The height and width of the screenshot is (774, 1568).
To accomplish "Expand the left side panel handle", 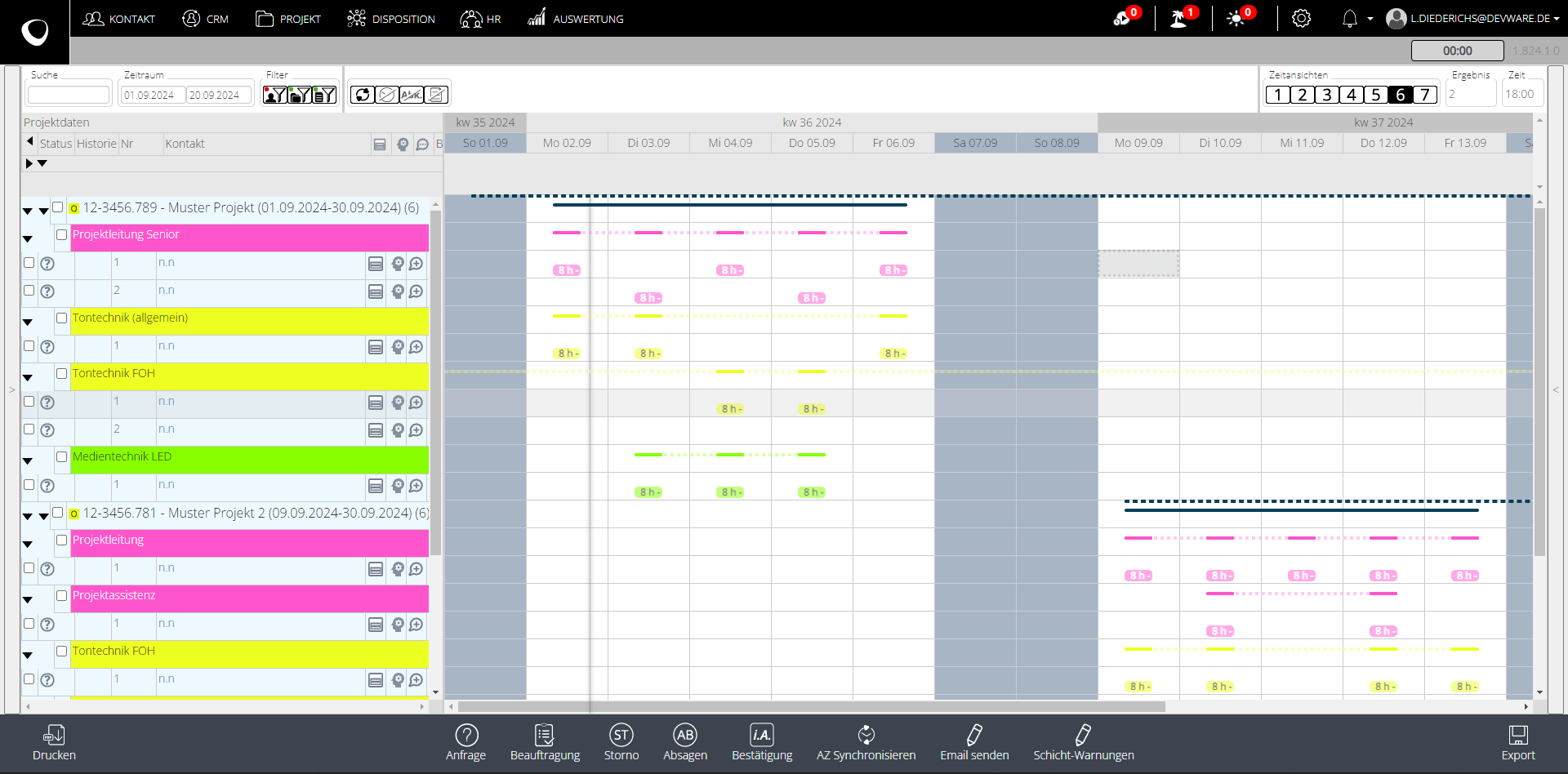I will pyautogui.click(x=12, y=390).
